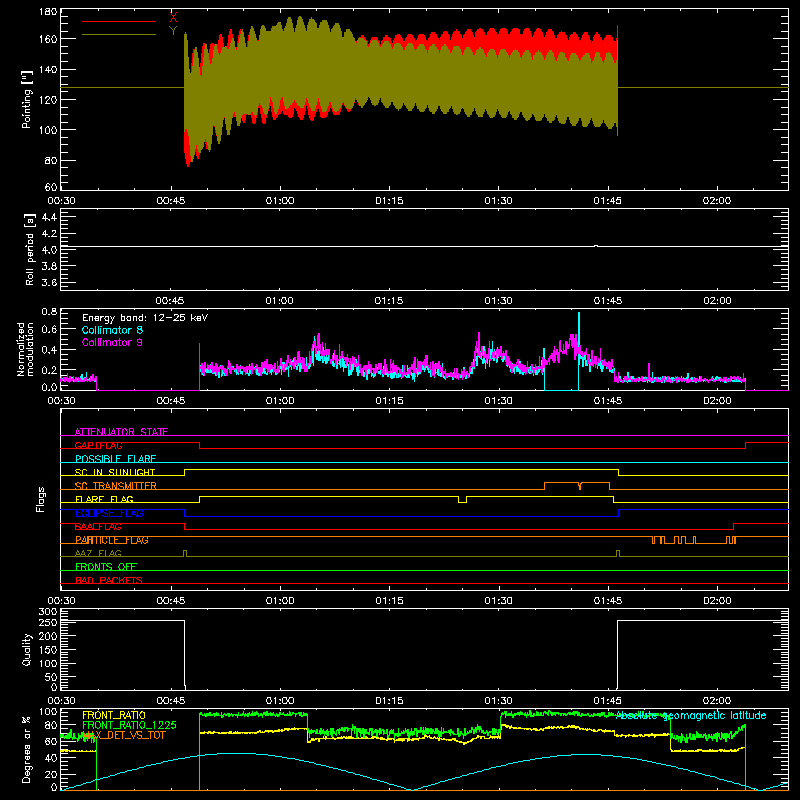
Task: Click the "20" tick on Degrees axis
Action: point(52,774)
